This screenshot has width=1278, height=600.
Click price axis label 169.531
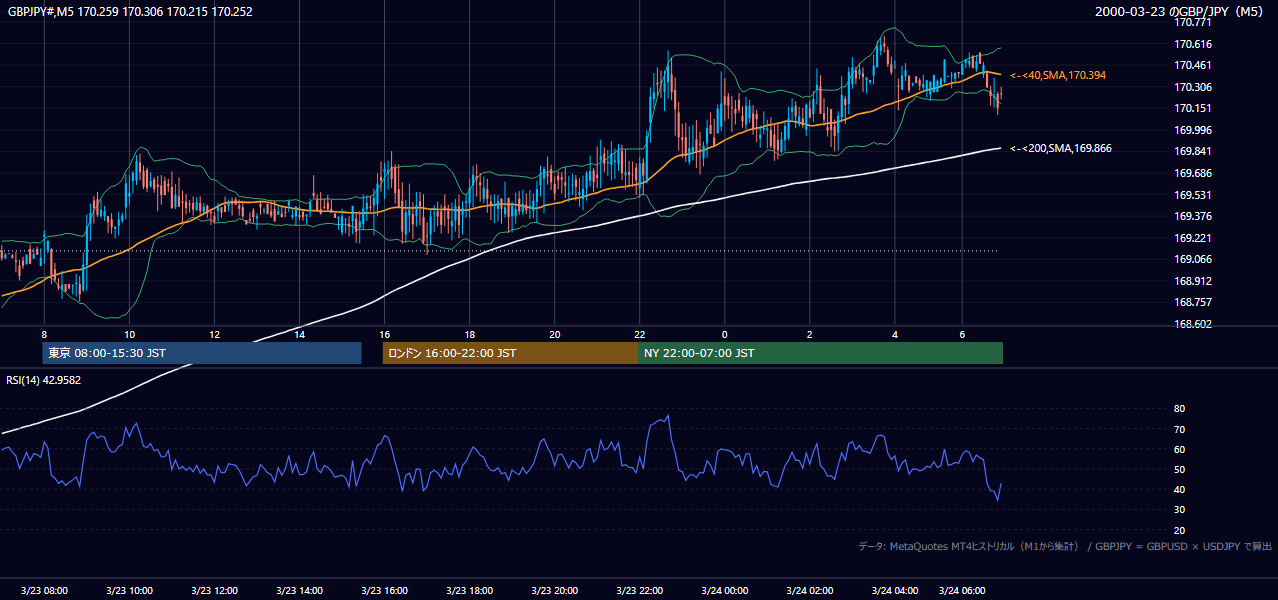(1192, 195)
